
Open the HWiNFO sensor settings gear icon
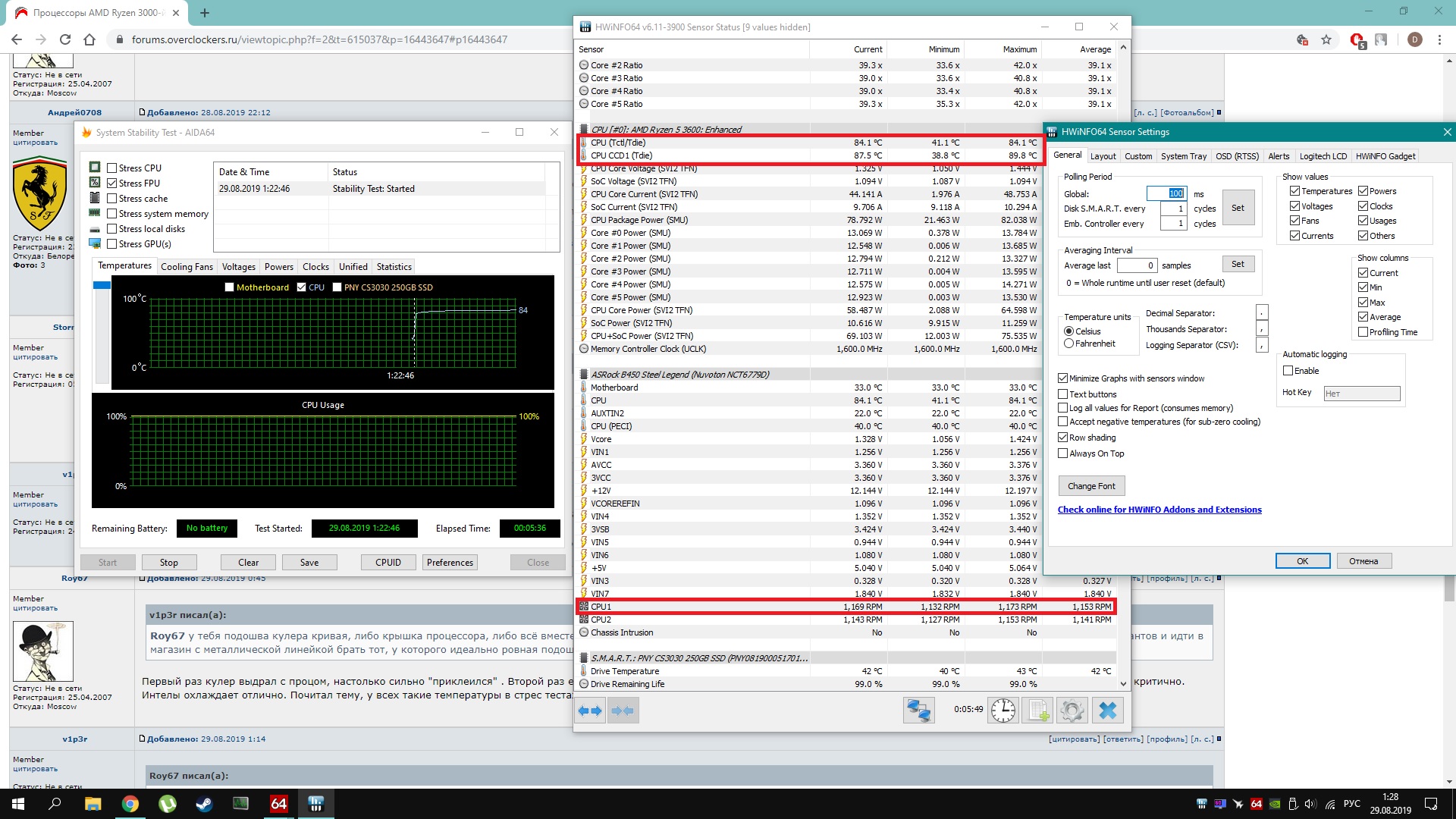coord(1072,711)
